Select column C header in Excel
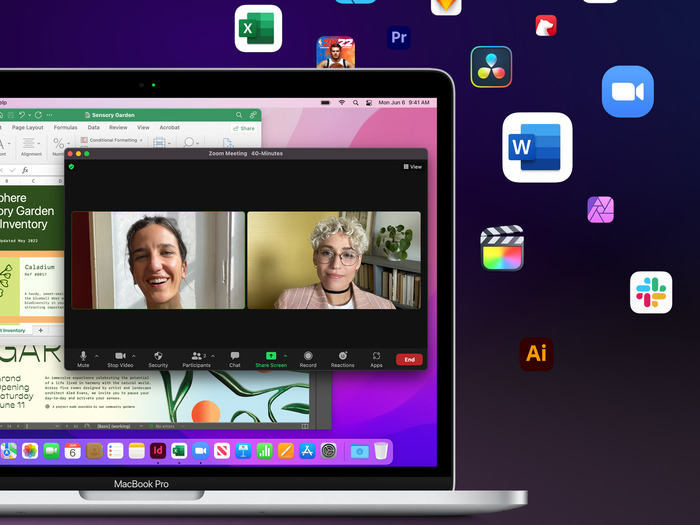This screenshot has height=525, width=700. click(33, 181)
